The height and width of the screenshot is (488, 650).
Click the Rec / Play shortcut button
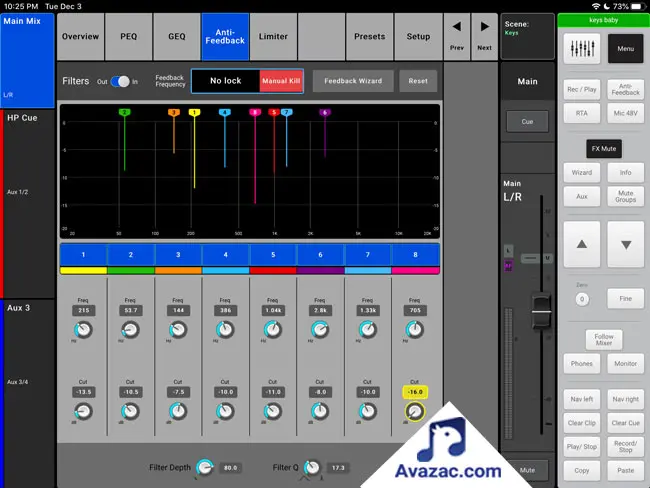point(582,89)
